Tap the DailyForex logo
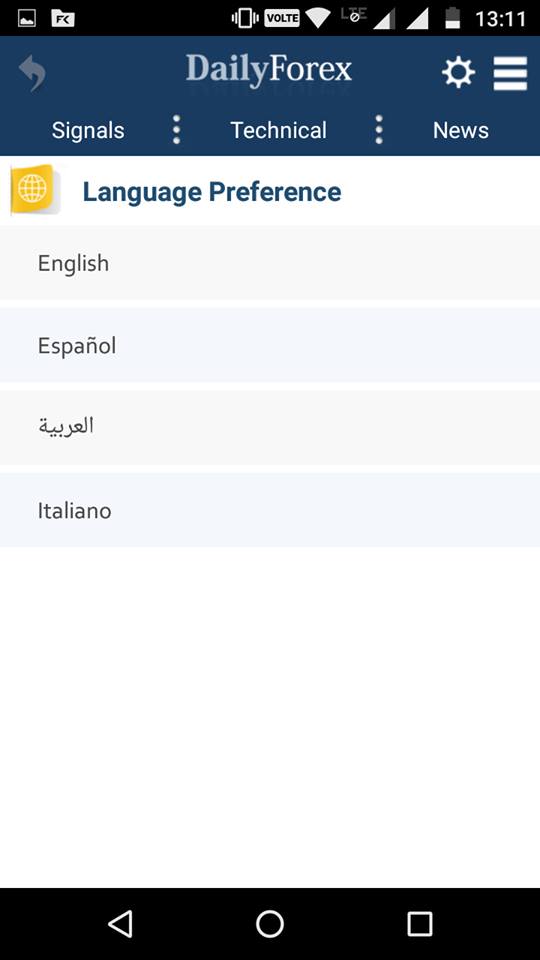The width and height of the screenshot is (540, 960). pyautogui.click(x=269, y=72)
